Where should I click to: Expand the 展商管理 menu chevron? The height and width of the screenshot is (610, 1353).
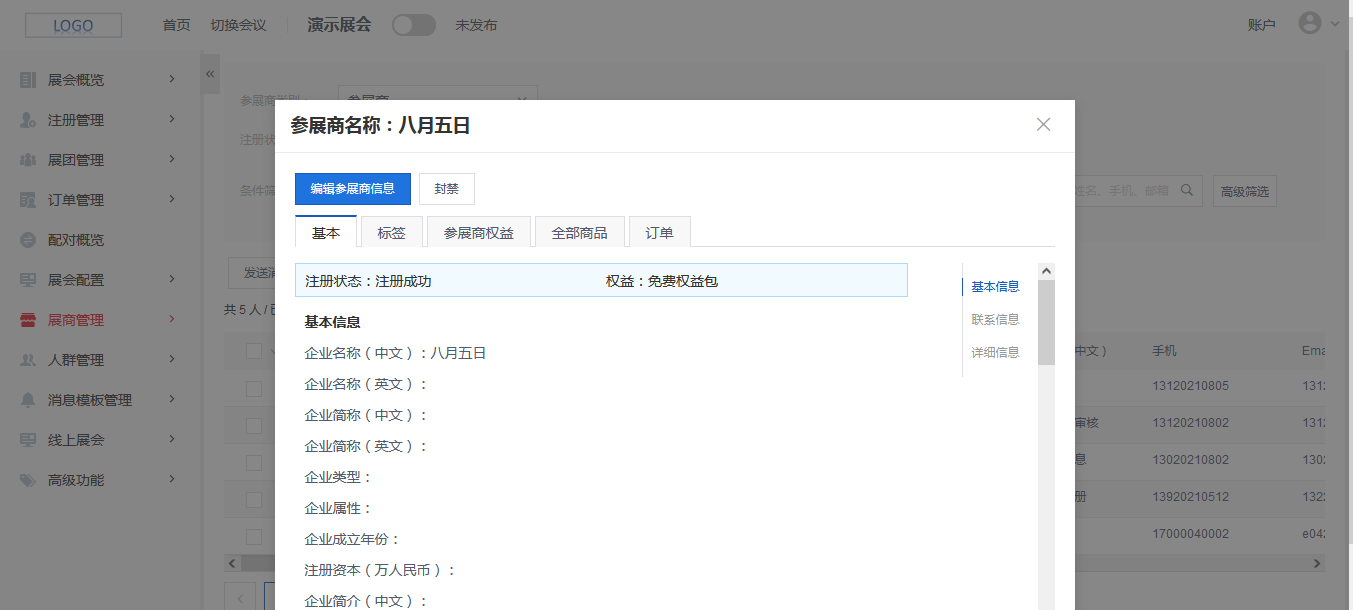coord(172,319)
